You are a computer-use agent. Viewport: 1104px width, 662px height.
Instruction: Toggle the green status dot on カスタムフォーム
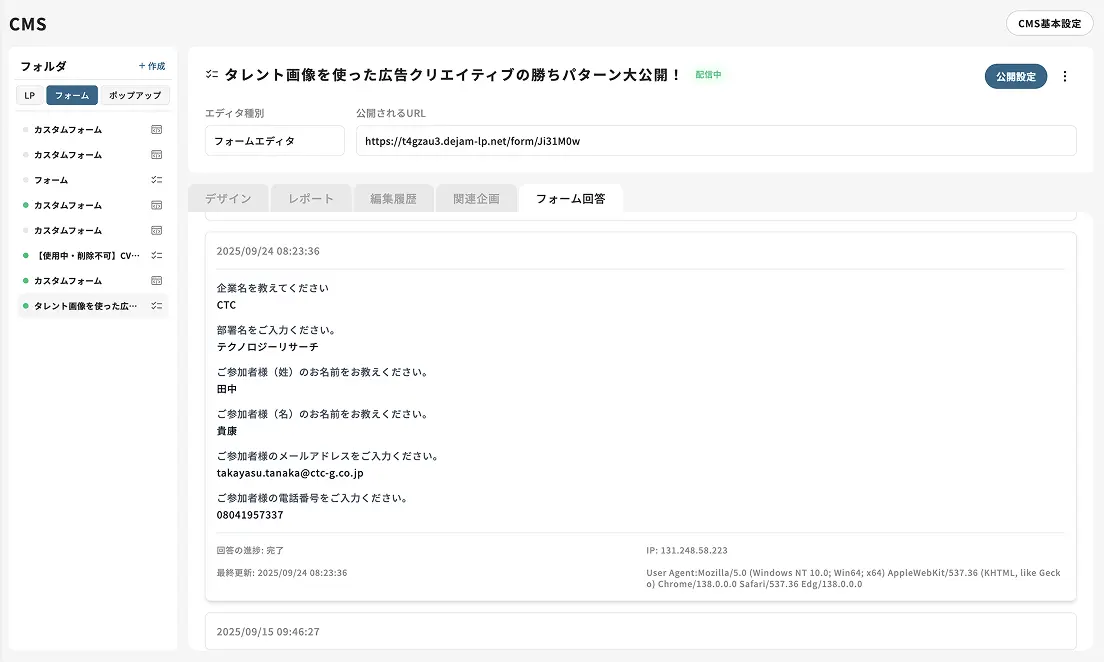(x=24, y=204)
